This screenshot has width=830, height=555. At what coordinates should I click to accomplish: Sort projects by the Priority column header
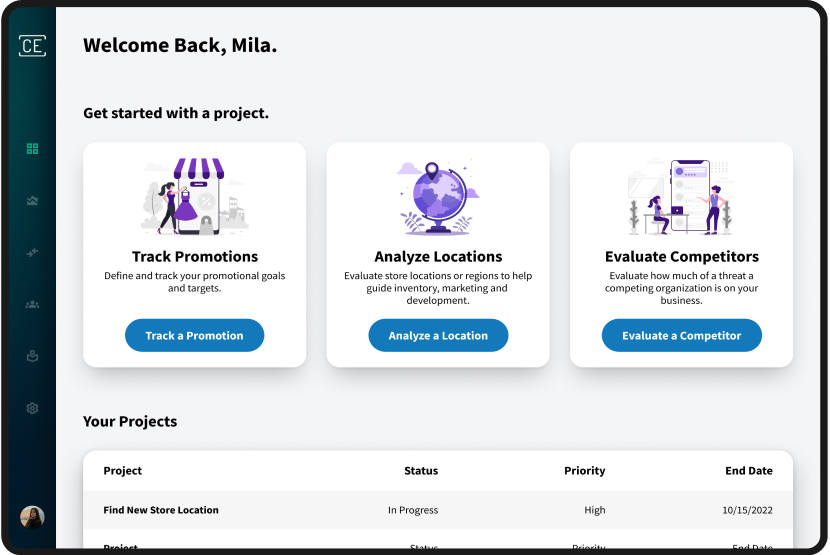click(585, 471)
